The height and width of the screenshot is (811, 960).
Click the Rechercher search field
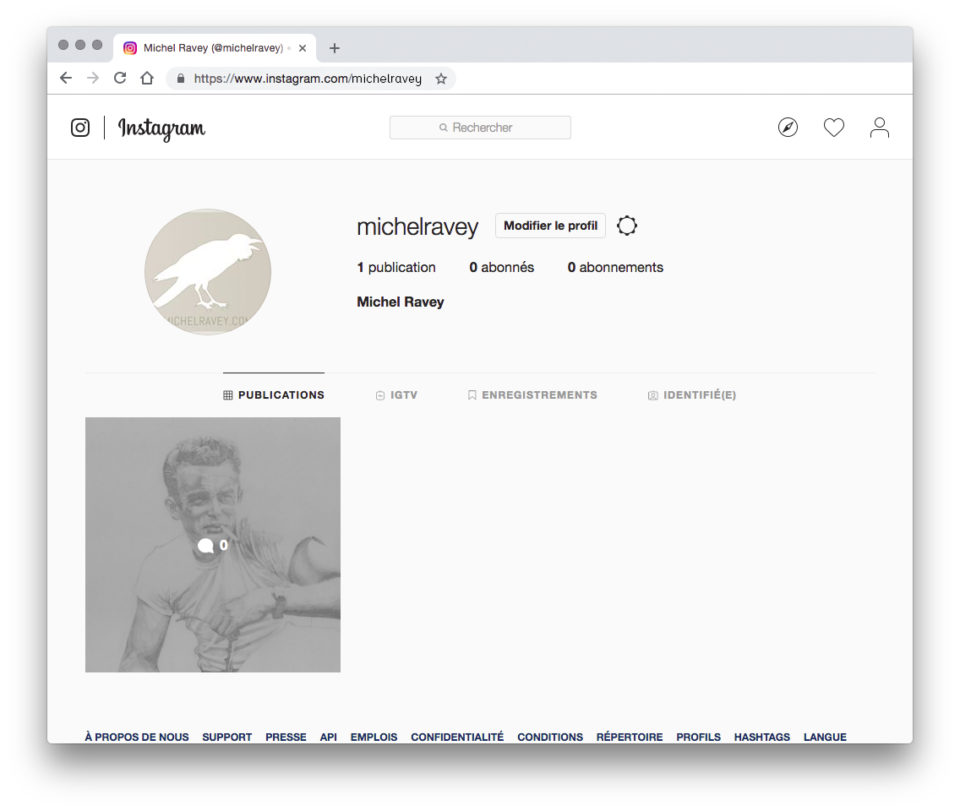(480, 127)
